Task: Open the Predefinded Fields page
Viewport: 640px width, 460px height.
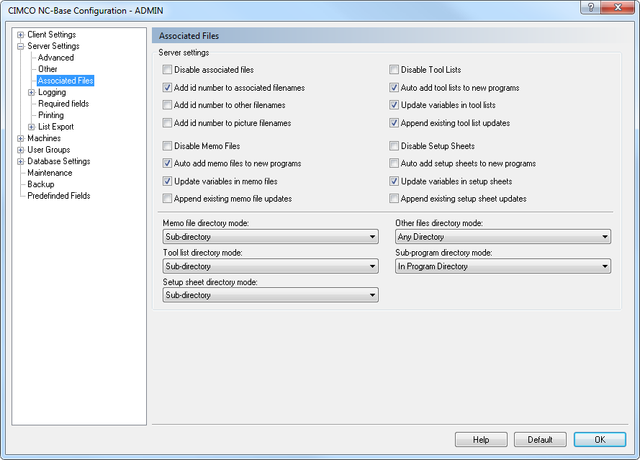Action: coord(59,196)
